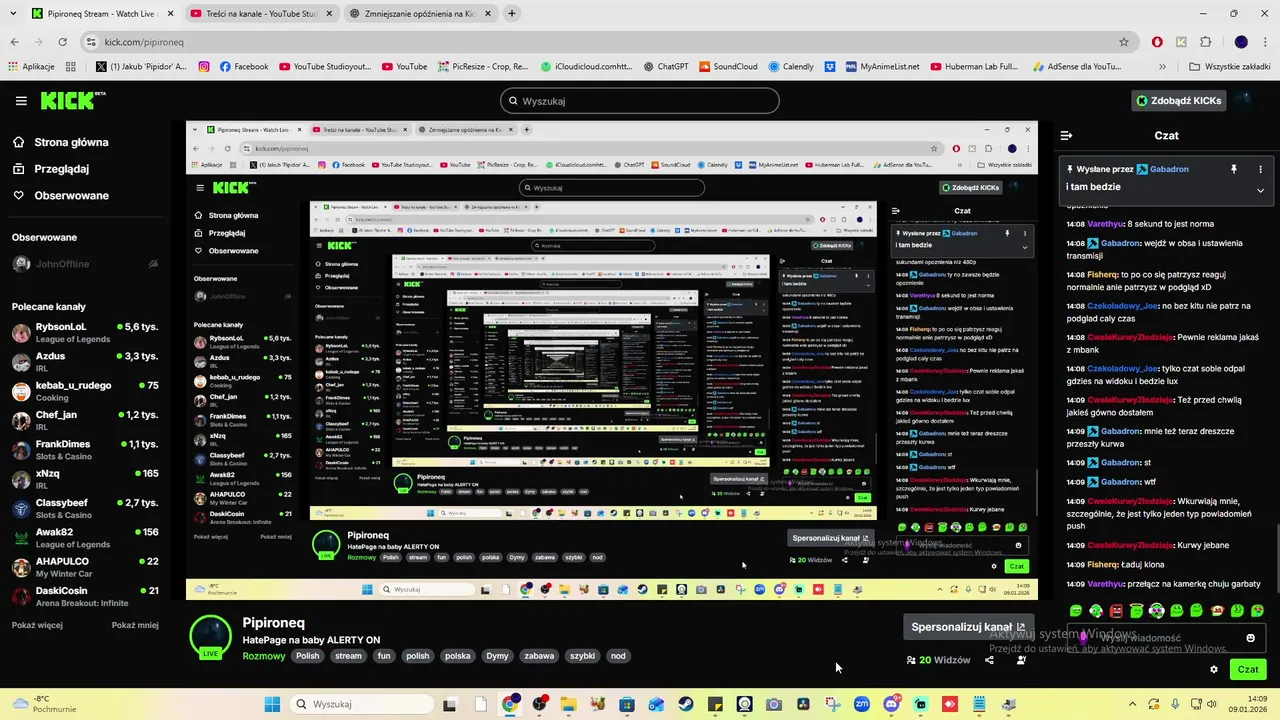The height and width of the screenshot is (720, 1280).
Task: Open the user profile avatar in Kick header
Action: (1244, 100)
